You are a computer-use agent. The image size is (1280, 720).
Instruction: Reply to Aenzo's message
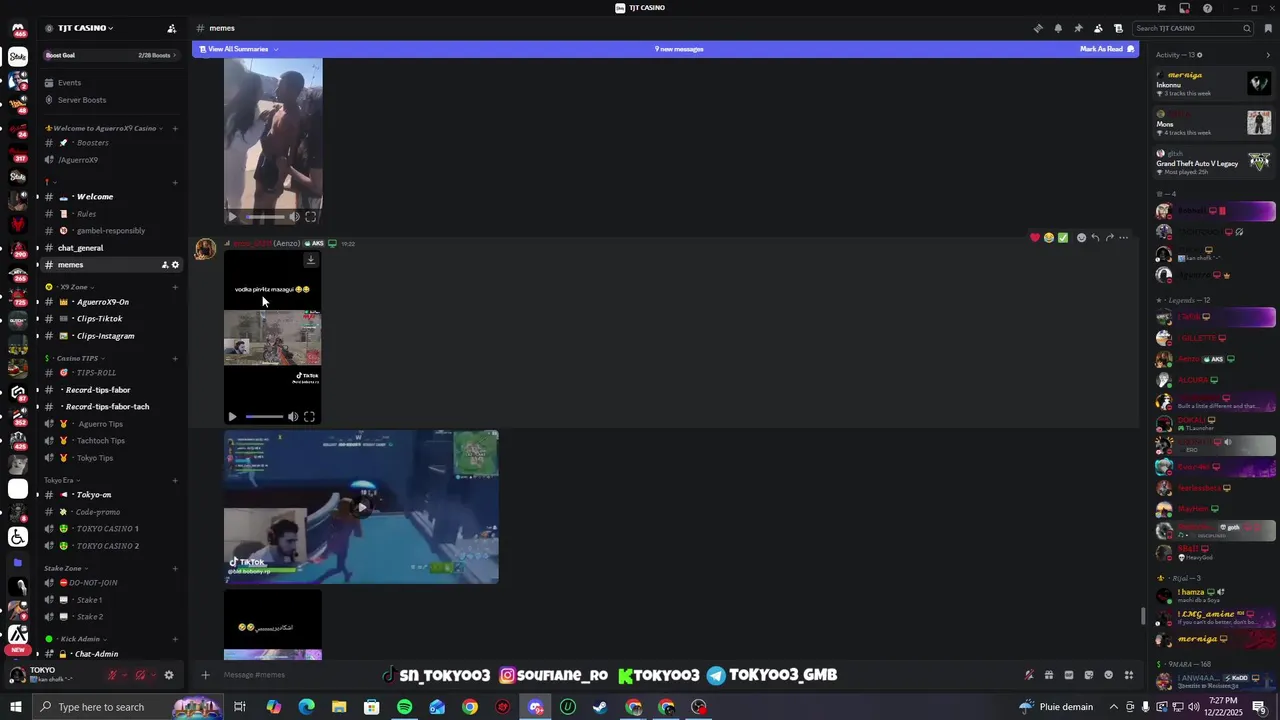[x=1095, y=238]
